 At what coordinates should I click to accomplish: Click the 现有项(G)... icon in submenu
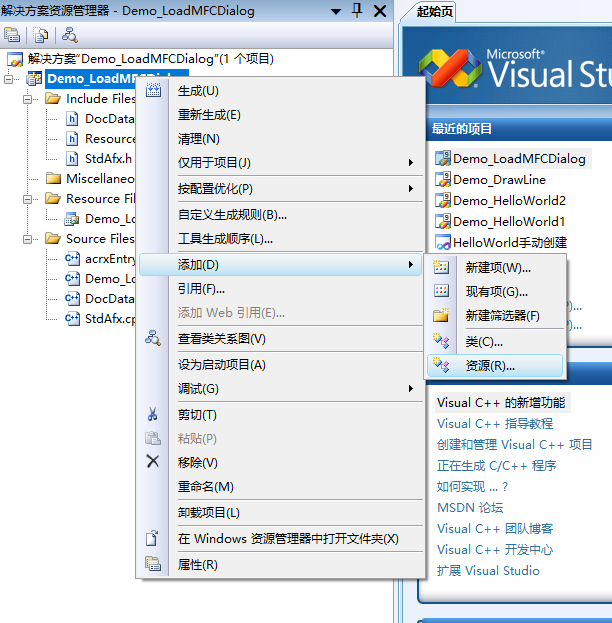(441, 291)
